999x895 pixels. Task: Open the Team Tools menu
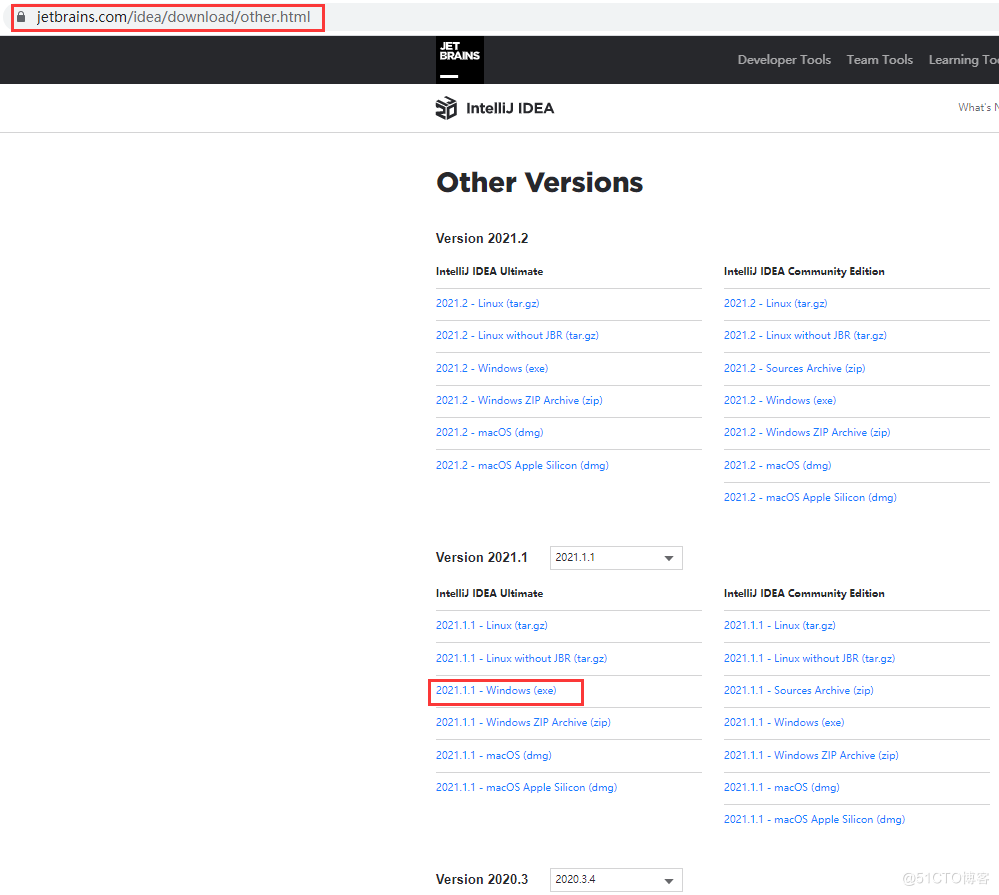pos(879,60)
